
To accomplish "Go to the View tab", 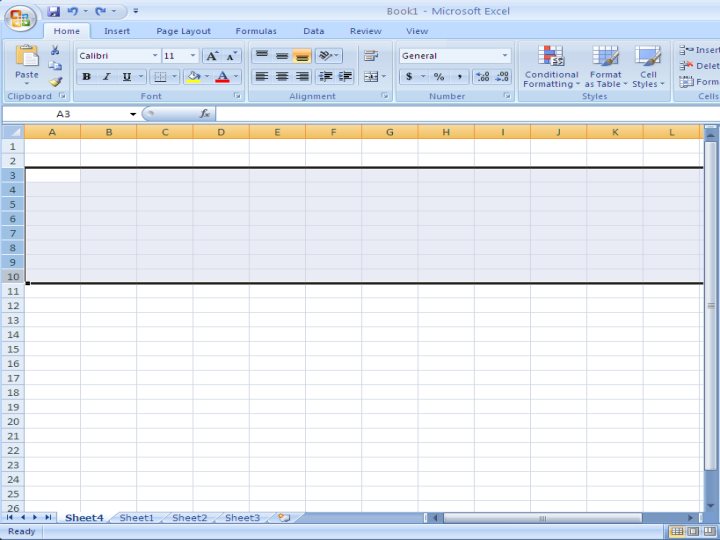I will point(416,31).
